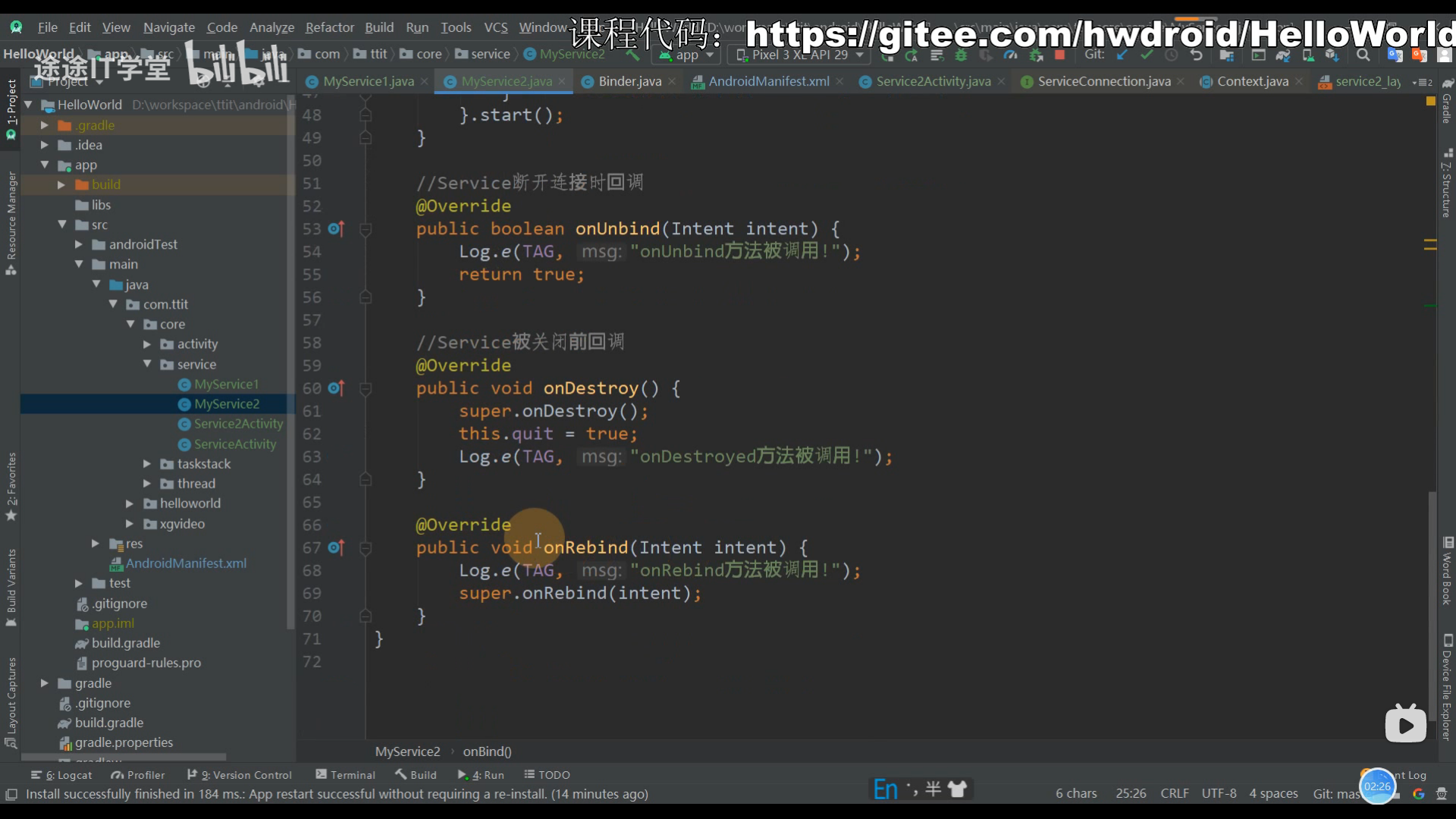Open the 9: Version Control panel

(x=240, y=775)
